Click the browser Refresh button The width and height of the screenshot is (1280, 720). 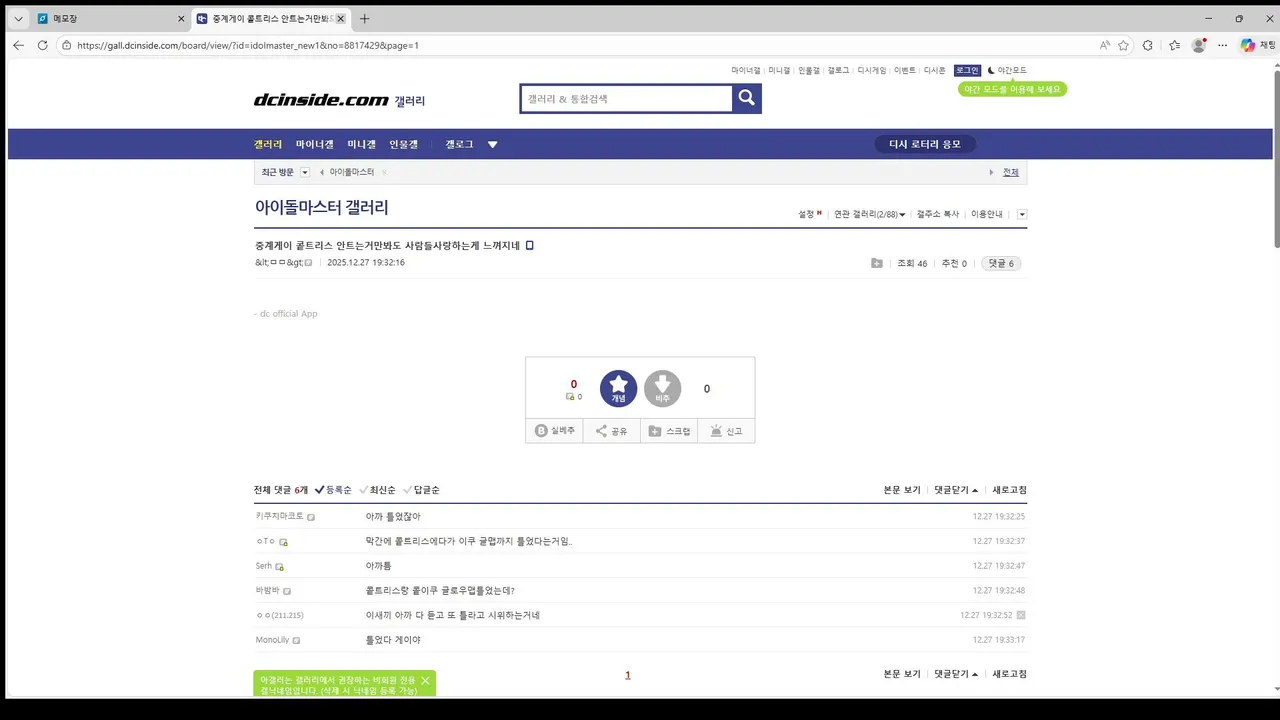coord(42,45)
